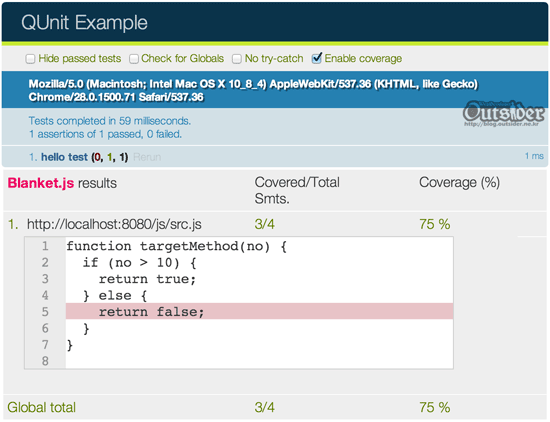Toggle the Check for Globals checkbox
Screen dimensions: 550x422
pos(134,59)
